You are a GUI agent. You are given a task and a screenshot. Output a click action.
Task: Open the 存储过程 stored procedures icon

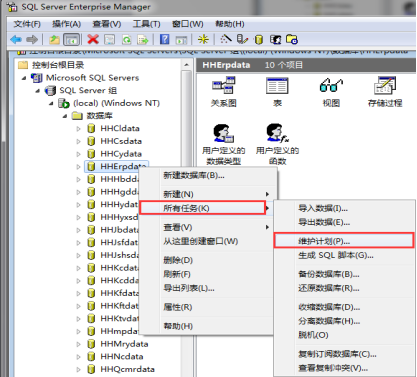coord(385,92)
